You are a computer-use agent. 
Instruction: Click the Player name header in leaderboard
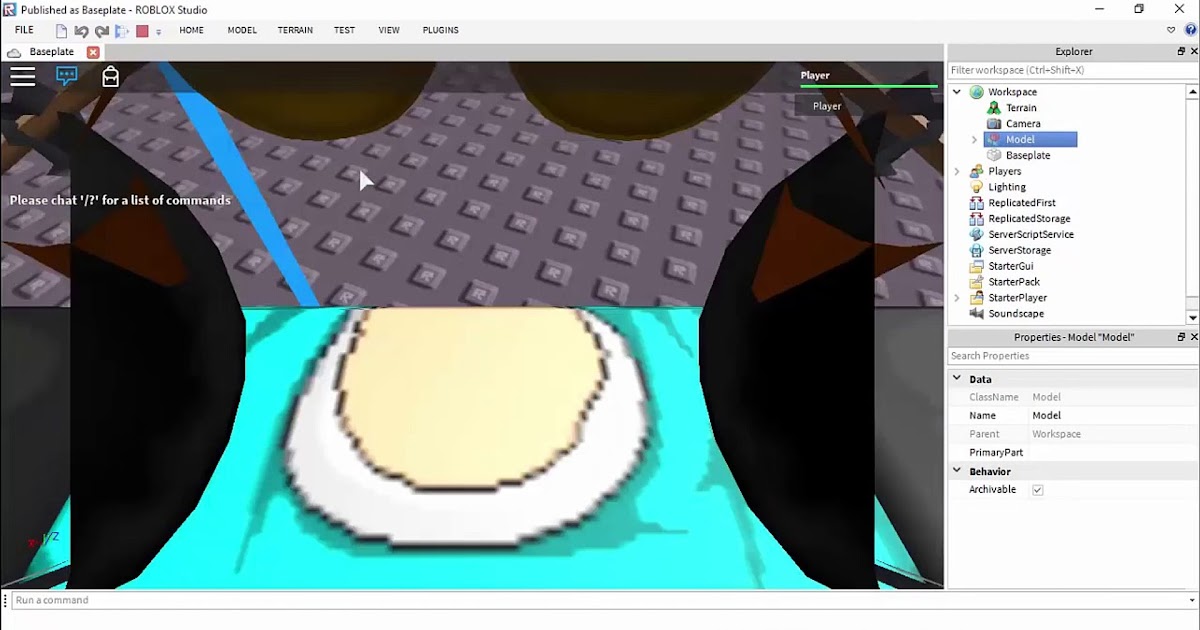[x=815, y=75]
